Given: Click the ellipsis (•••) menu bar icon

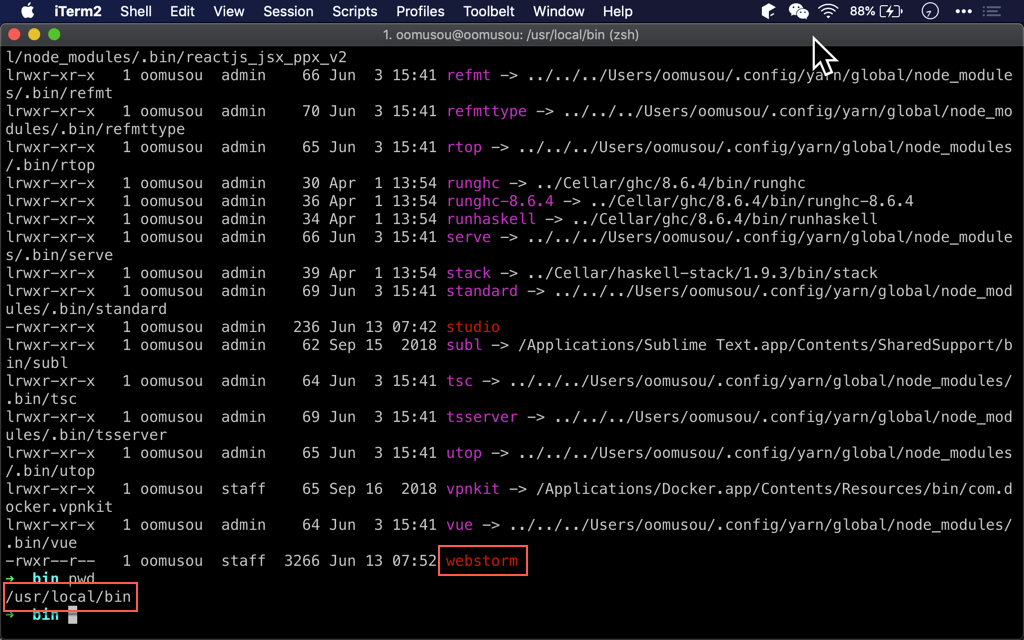Looking at the screenshot, I should point(963,11).
